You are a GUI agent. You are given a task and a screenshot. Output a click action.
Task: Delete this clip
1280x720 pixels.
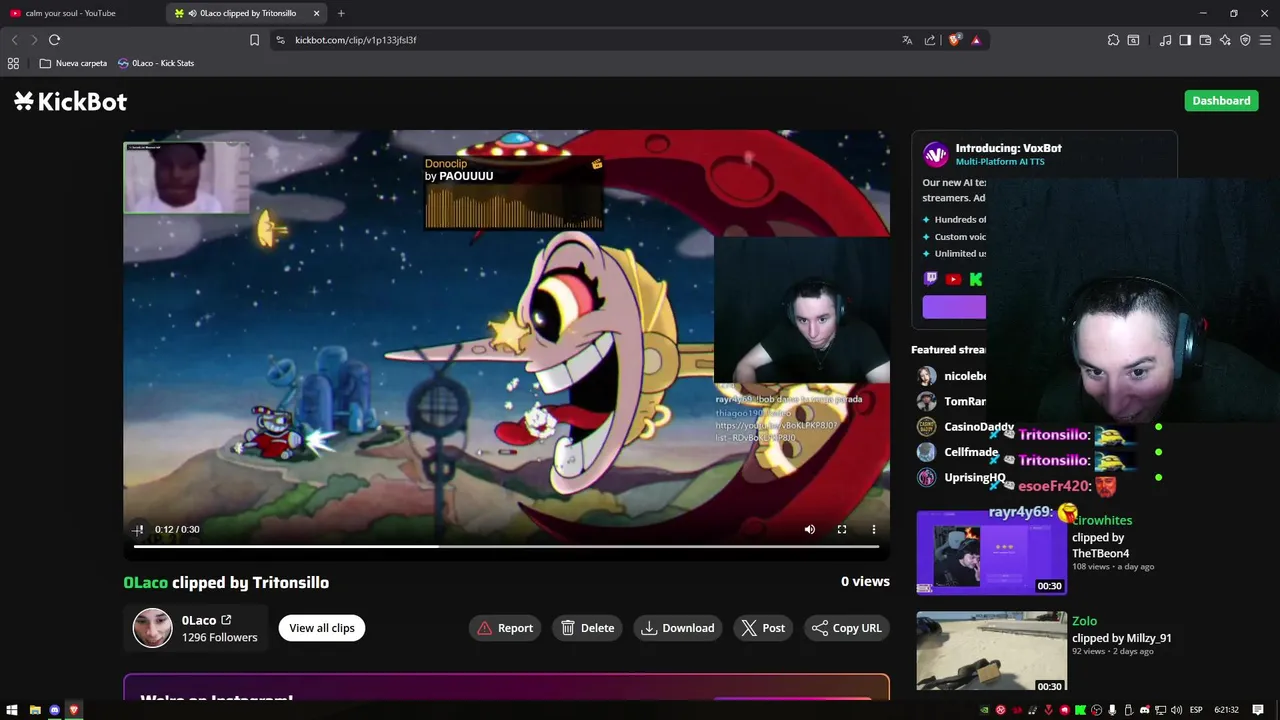pyautogui.click(x=588, y=628)
